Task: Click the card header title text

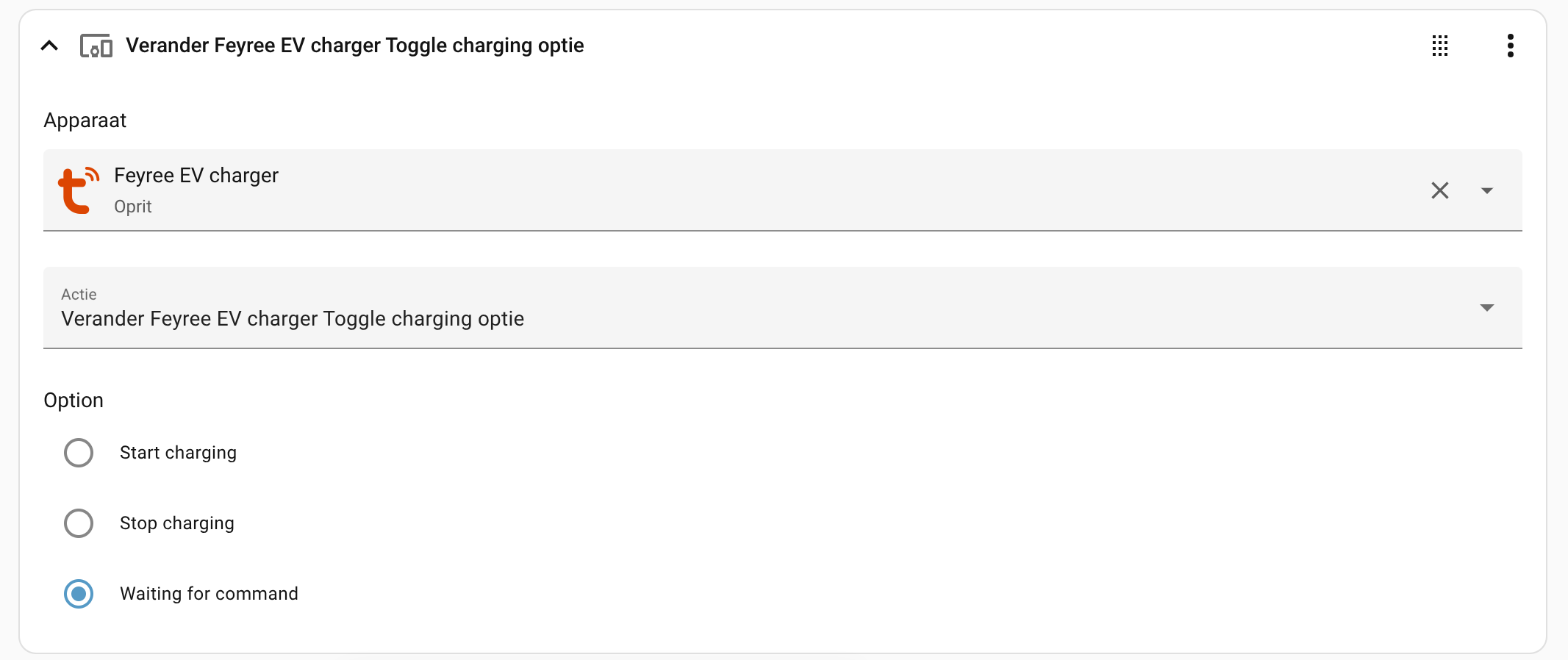Action: pos(354,46)
